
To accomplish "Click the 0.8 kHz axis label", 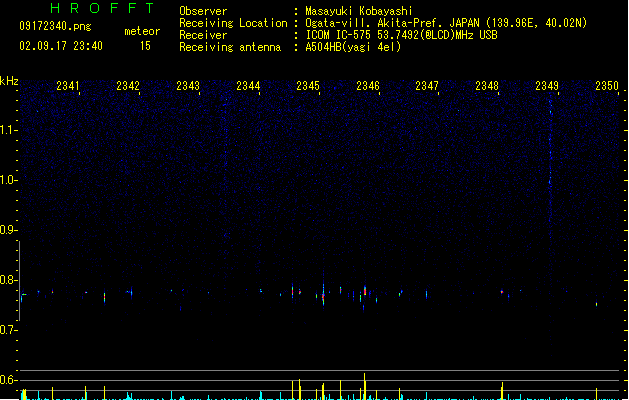I will pos(8,280).
